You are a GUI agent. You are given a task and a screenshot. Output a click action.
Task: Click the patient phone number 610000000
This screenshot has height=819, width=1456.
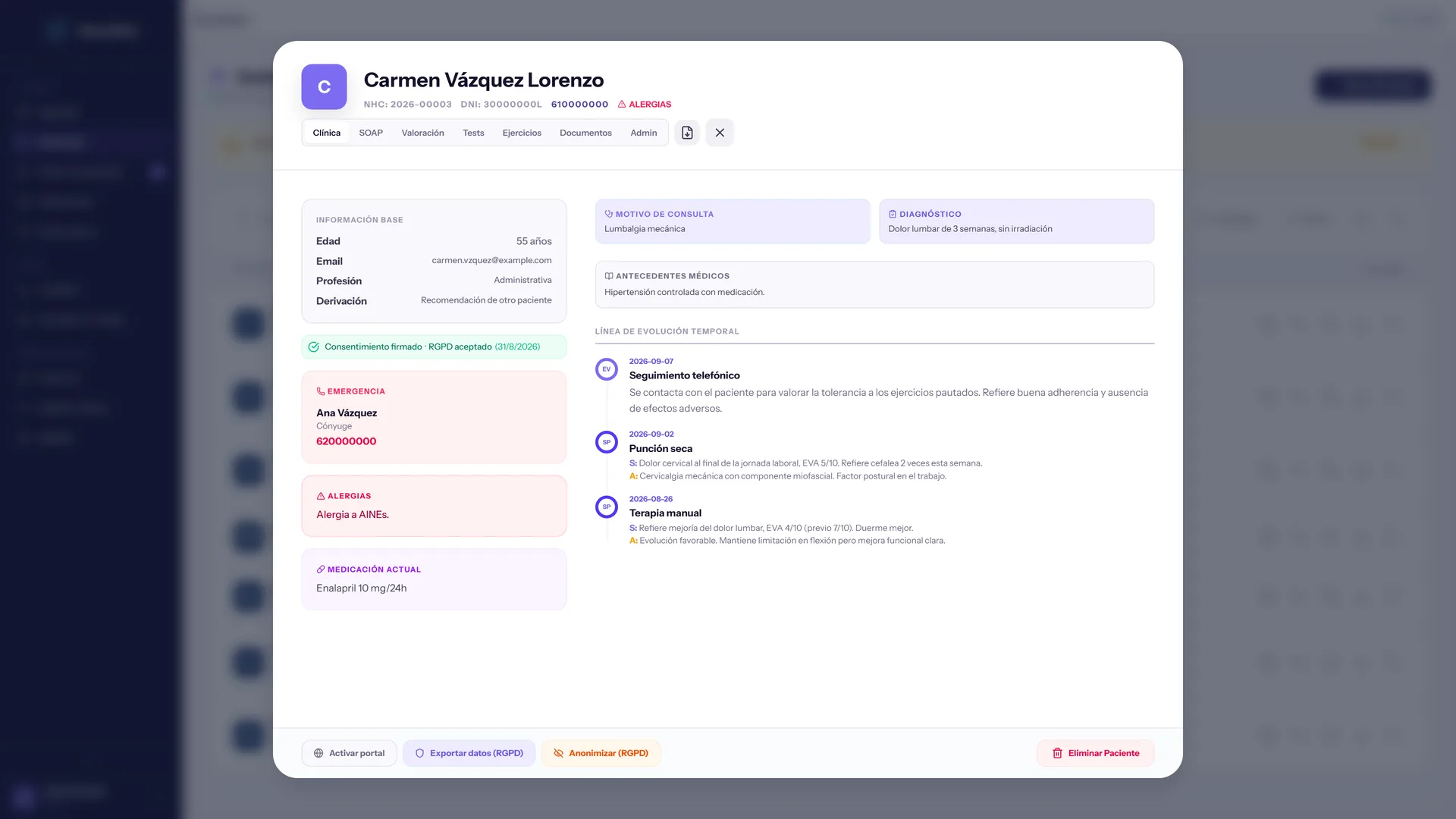[x=579, y=105]
